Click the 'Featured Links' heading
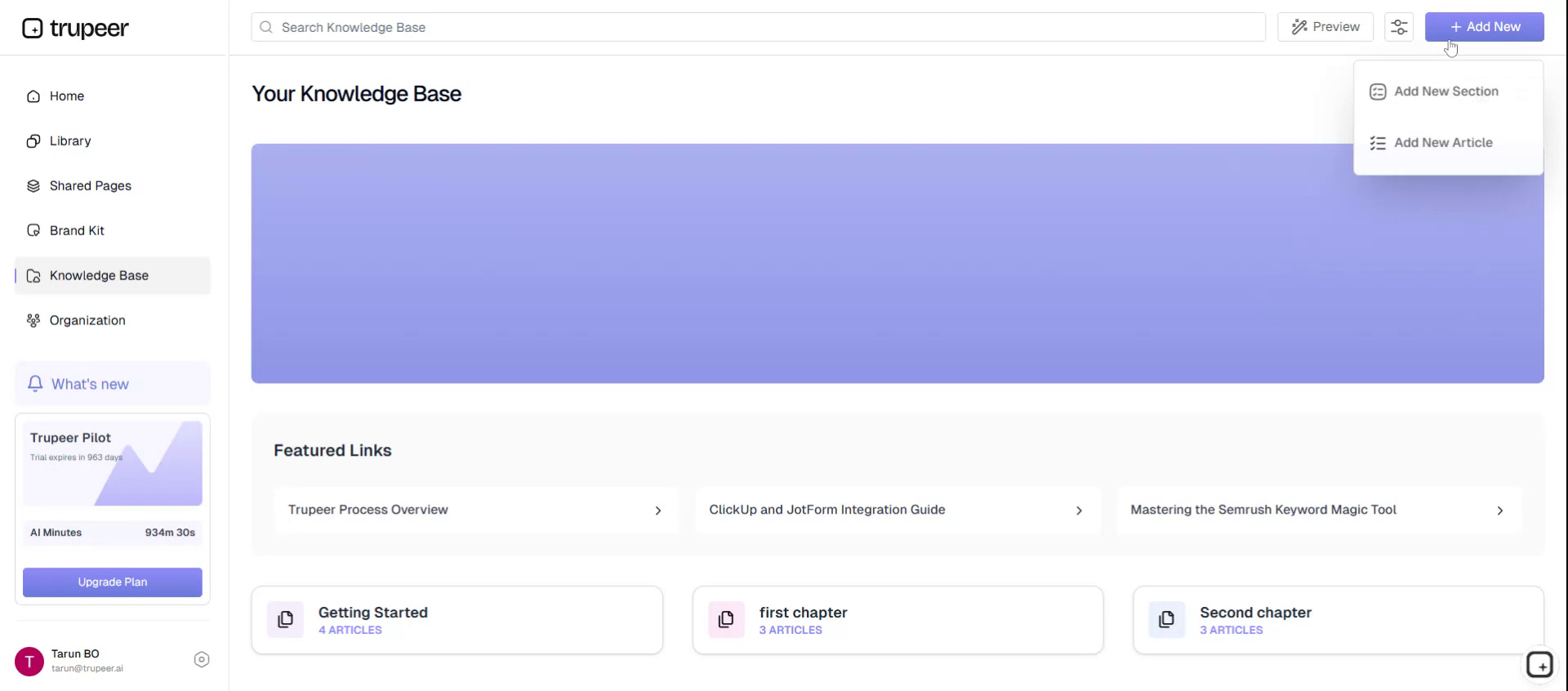Viewport: 1568px width, 691px height. coord(332,451)
